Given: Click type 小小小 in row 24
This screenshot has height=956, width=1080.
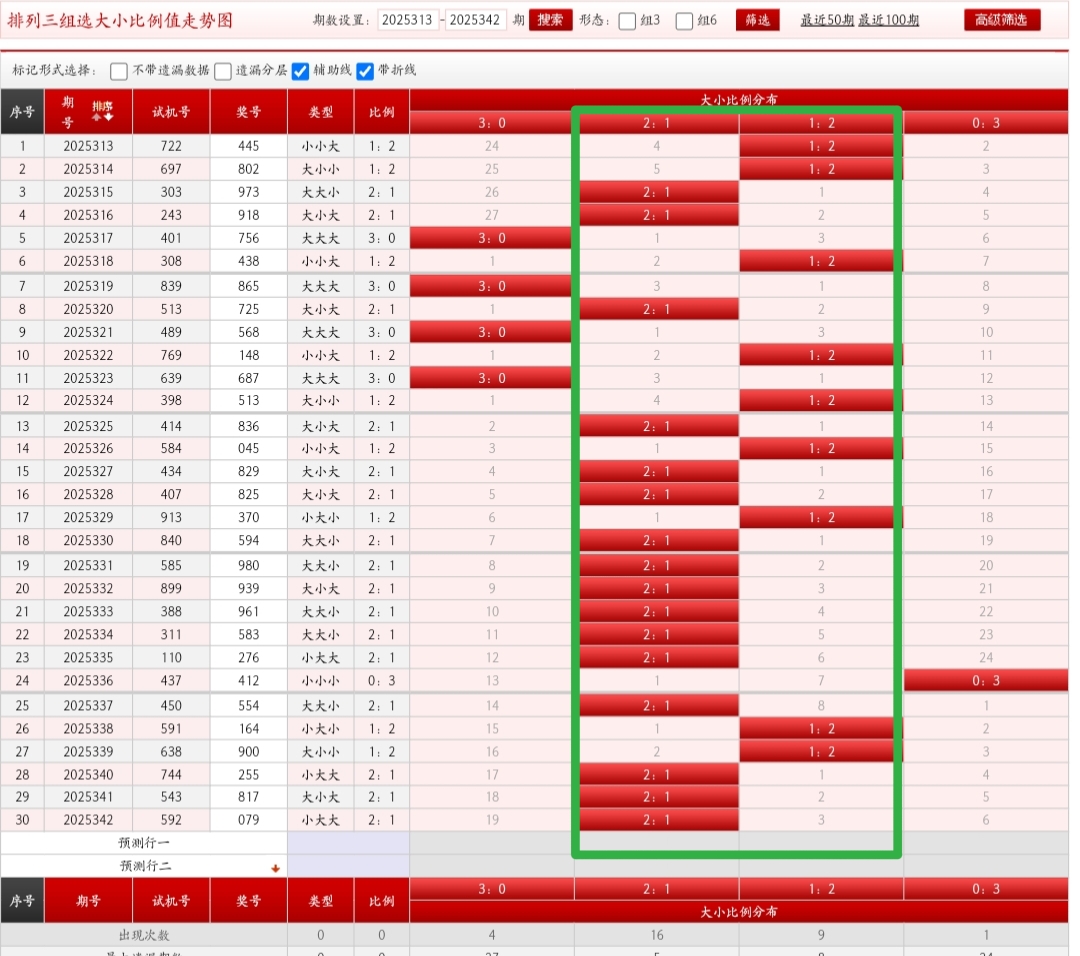Looking at the screenshot, I should (x=320, y=680).
